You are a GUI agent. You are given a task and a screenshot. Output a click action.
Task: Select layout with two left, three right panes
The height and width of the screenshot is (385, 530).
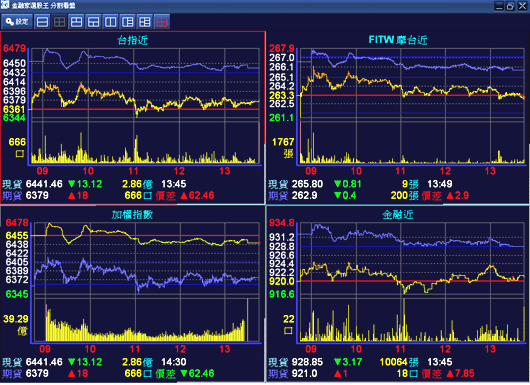click(x=145, y=22)
